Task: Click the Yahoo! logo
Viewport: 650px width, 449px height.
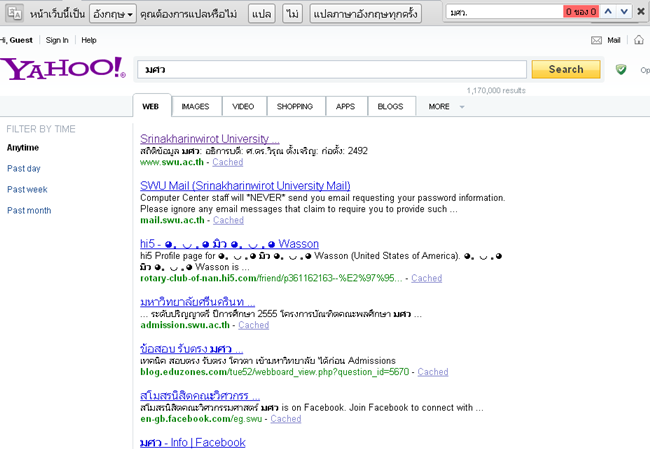Action: [63, 68]
